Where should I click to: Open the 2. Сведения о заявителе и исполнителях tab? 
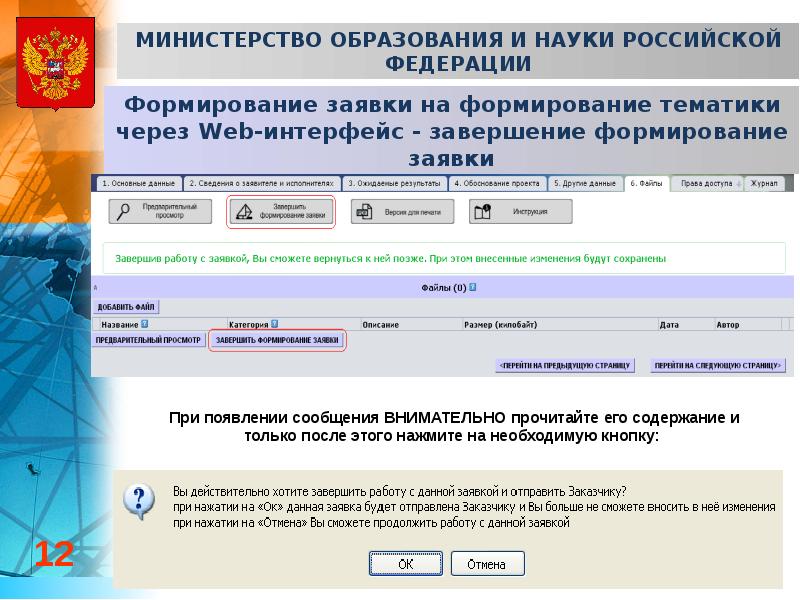click(x=262, y=184)
